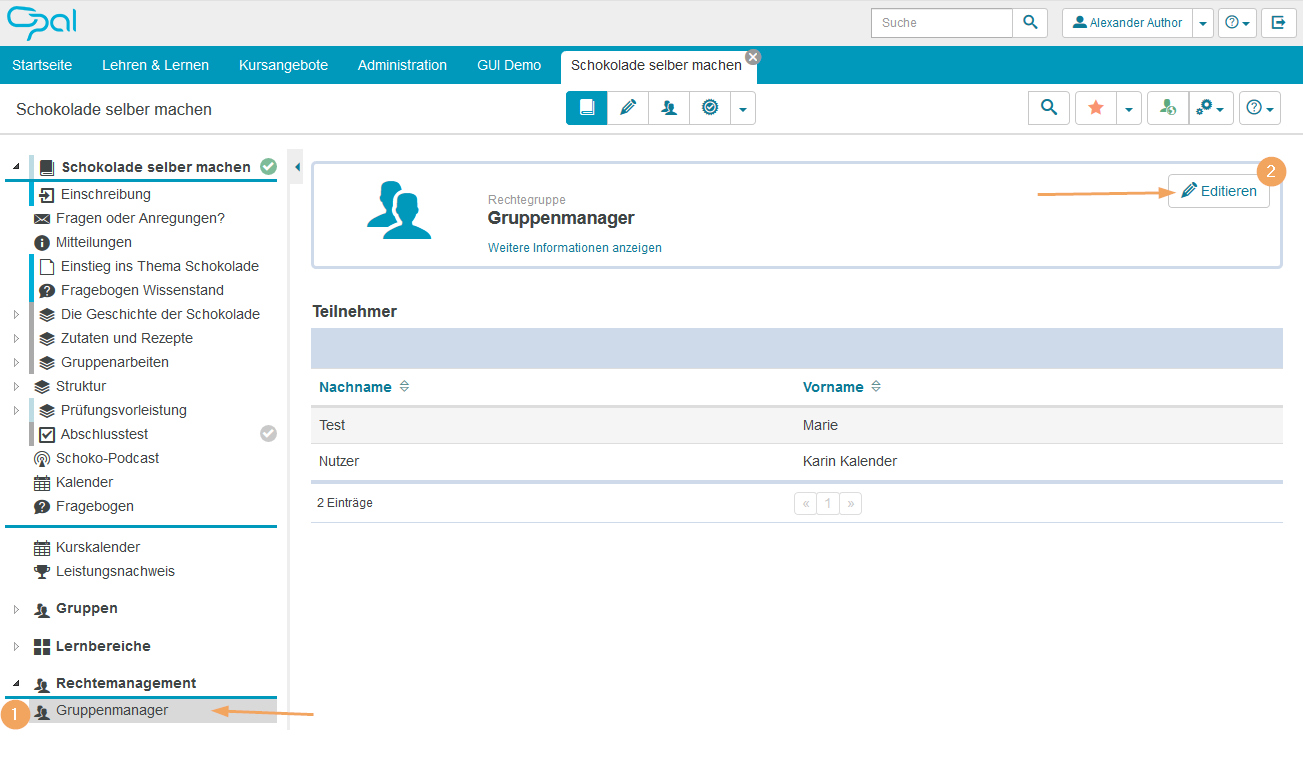Click the search button beside Suche field
1303x764 pixels.
click(x=1030, y=23)
